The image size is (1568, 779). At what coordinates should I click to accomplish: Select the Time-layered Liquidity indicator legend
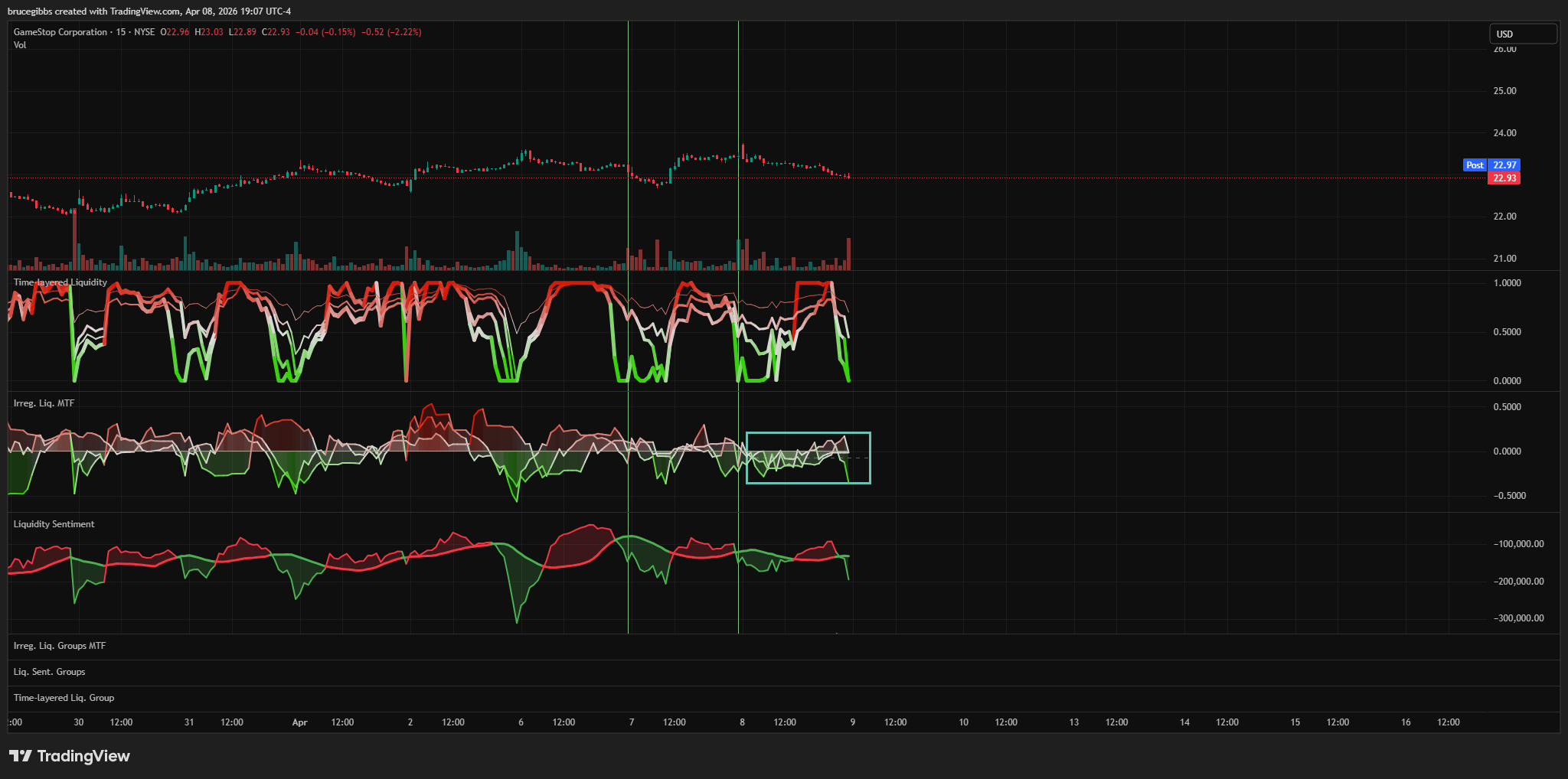coord(60,282)
